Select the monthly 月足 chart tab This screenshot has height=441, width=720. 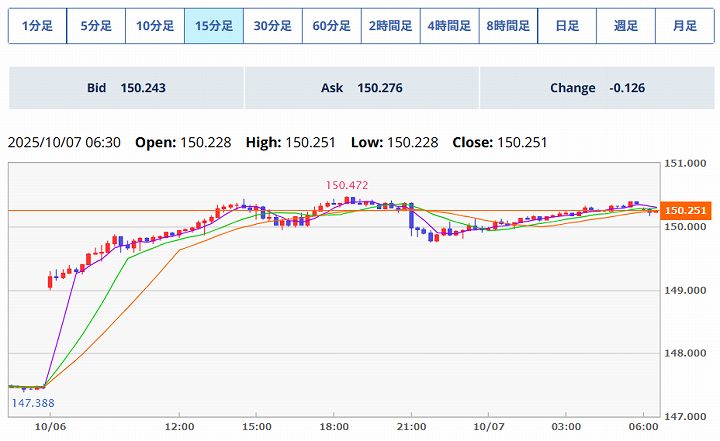pyautogui.click(x=685, y=26)
